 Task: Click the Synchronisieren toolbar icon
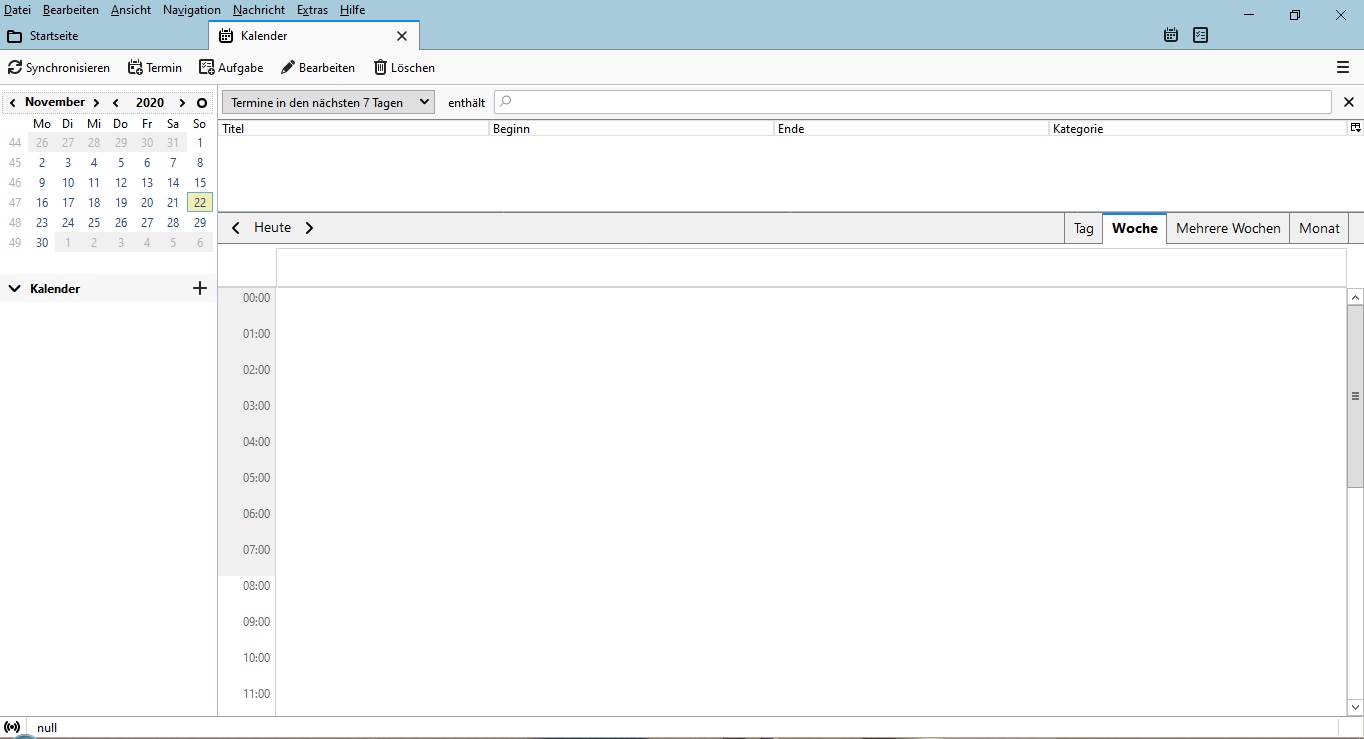point(15,68)
